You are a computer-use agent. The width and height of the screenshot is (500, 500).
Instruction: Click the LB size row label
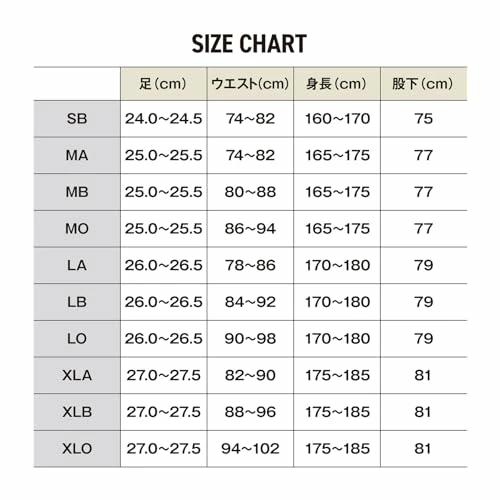pyautogui.click(x=77, y=302)
